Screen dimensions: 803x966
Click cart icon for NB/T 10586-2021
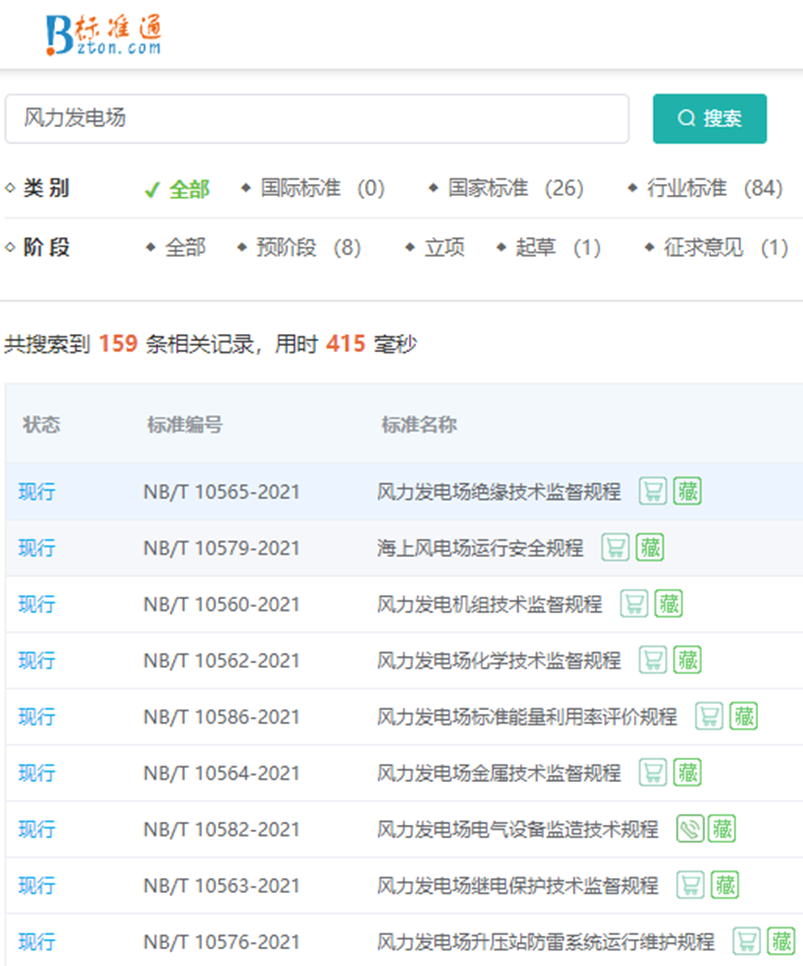709,716
